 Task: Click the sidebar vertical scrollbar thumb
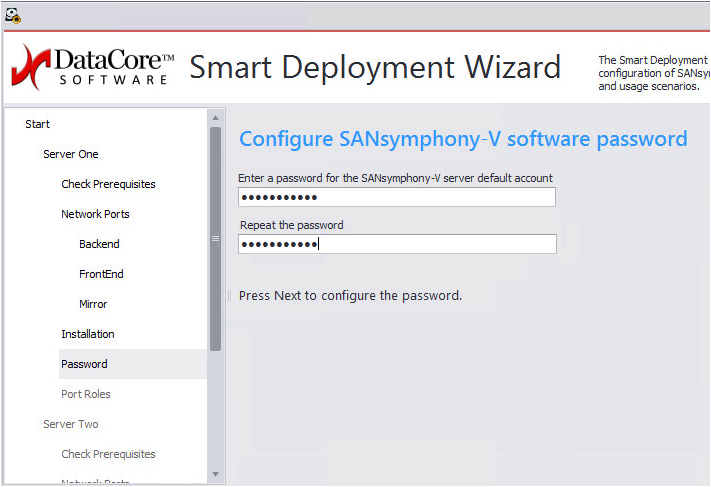215,239
